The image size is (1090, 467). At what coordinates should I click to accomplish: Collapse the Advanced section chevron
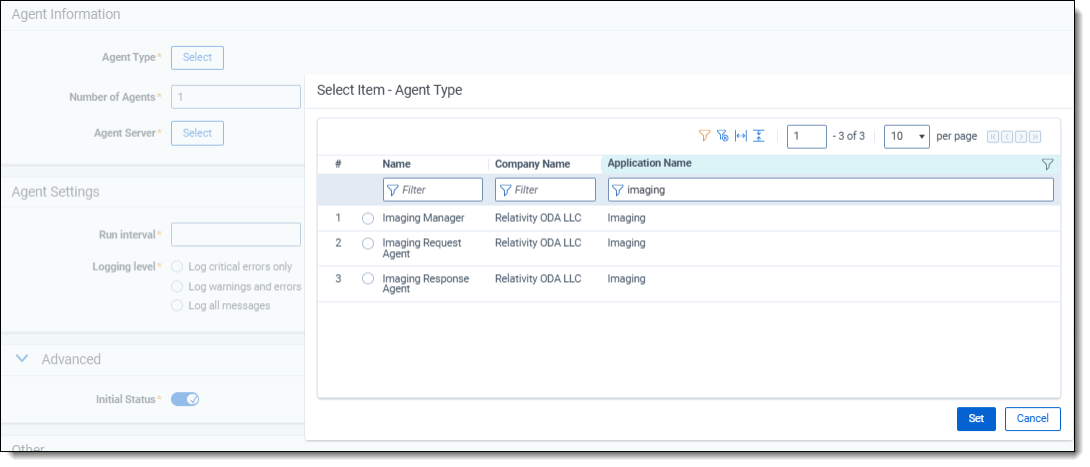(22, 359)
